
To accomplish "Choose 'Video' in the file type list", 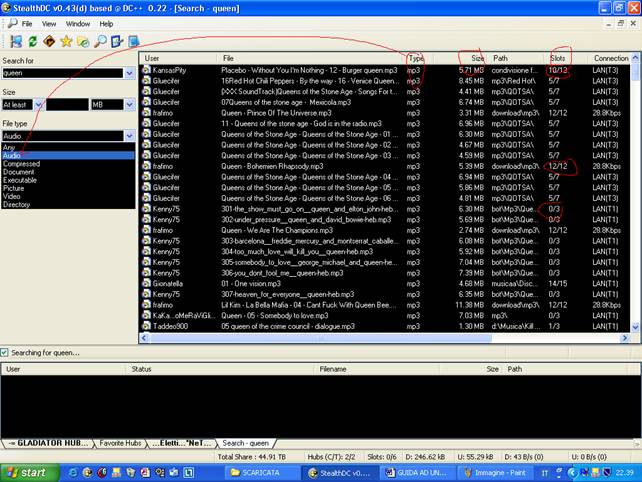I will 68,196.
